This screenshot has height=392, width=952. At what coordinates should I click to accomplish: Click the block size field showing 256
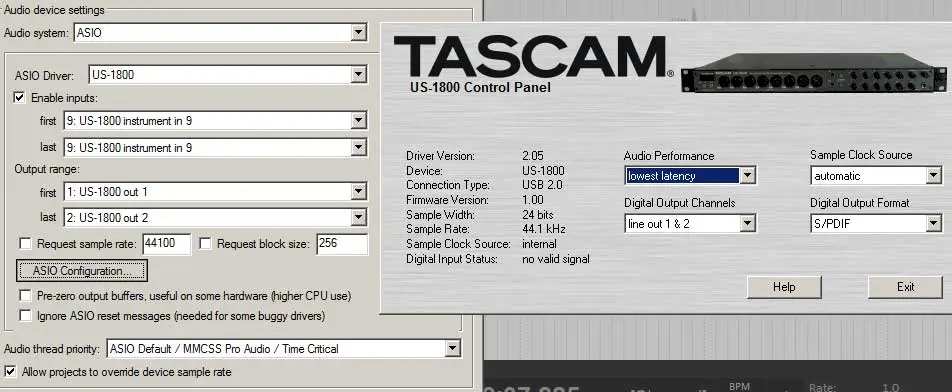[x=342, y=244]
